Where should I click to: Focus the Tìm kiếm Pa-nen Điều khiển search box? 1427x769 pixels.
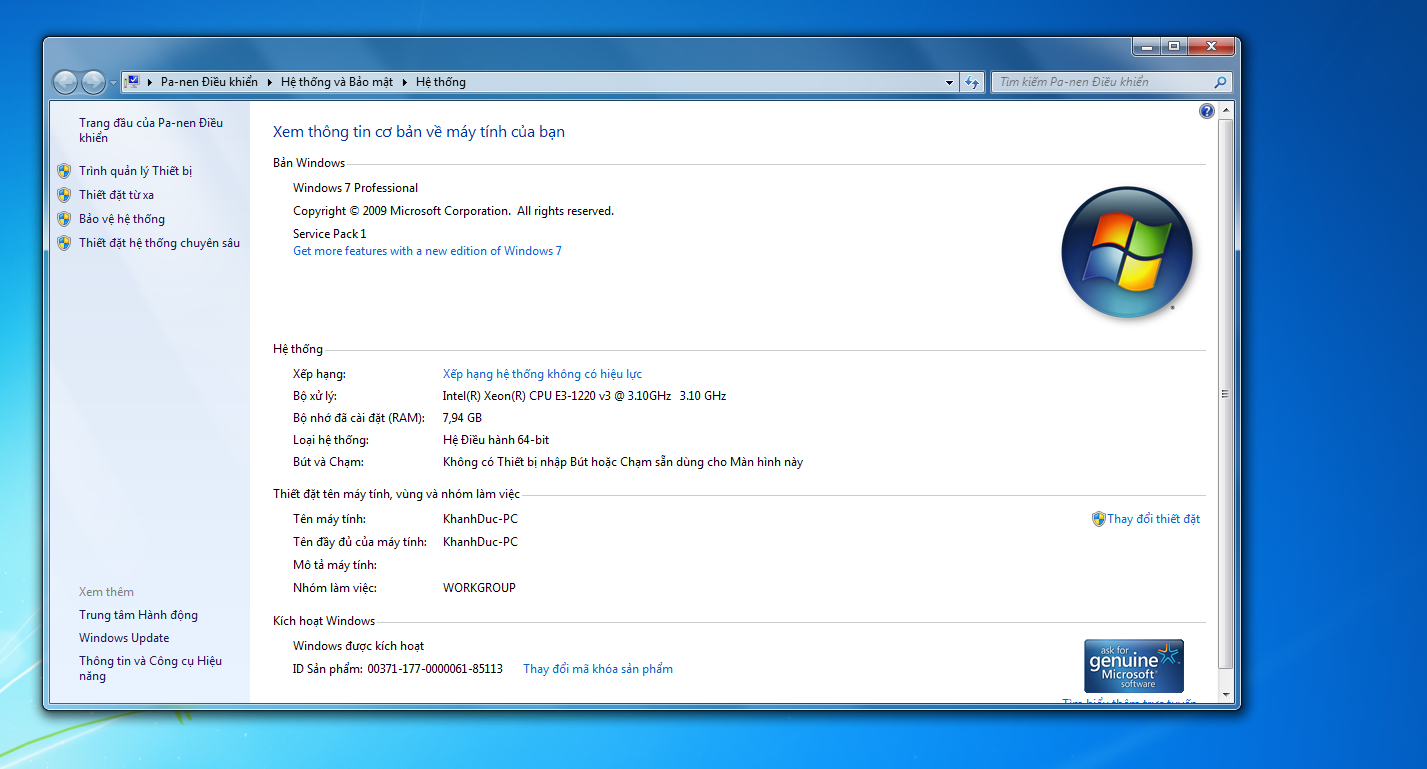[x=1111, y=82]
